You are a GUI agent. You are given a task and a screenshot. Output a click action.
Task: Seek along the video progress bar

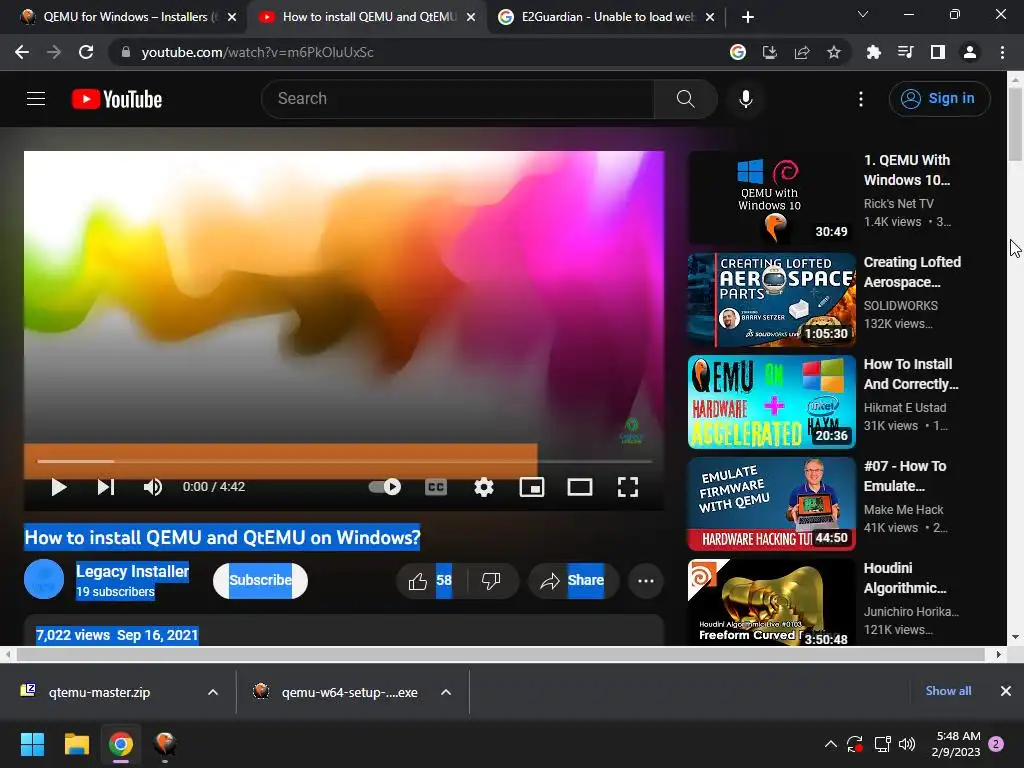(x=345, y=462)
